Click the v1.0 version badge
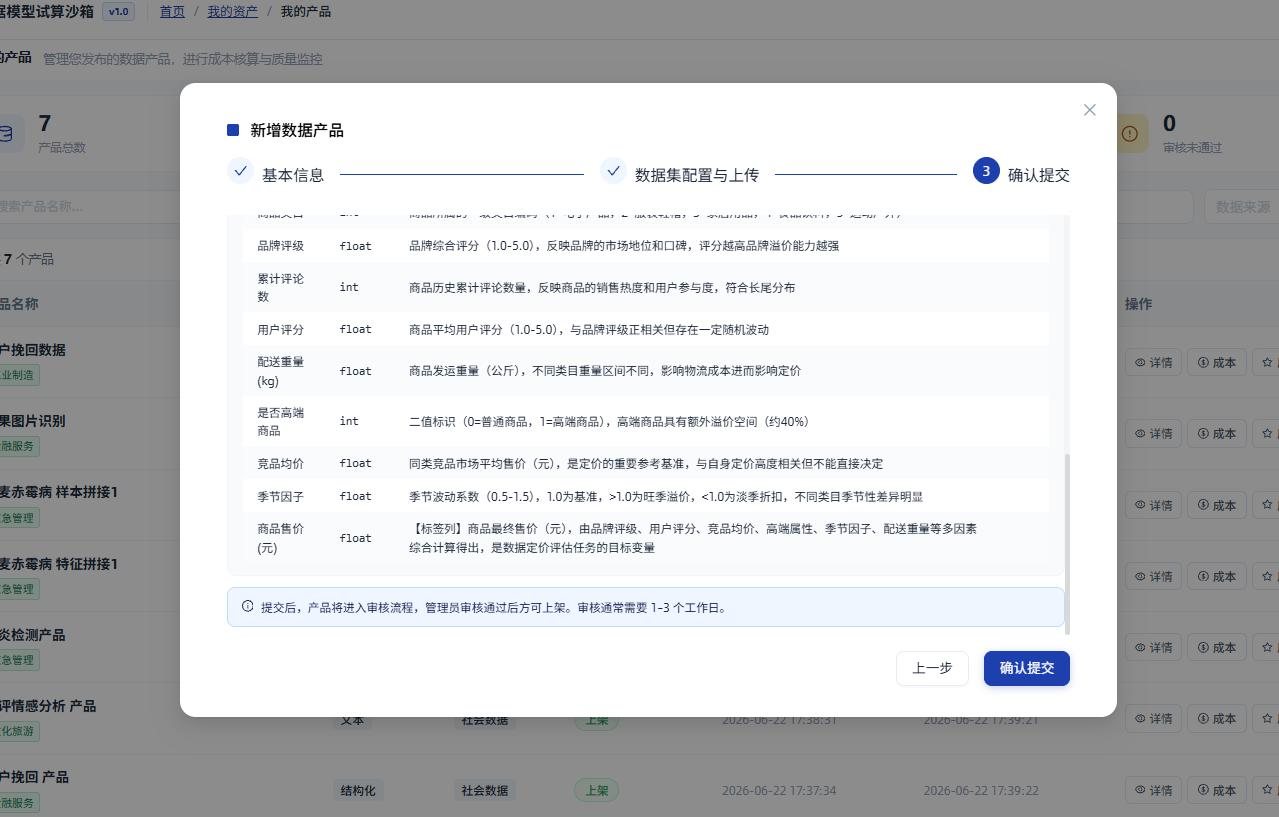Viewport: 1279px width, 817px height. 118,12
